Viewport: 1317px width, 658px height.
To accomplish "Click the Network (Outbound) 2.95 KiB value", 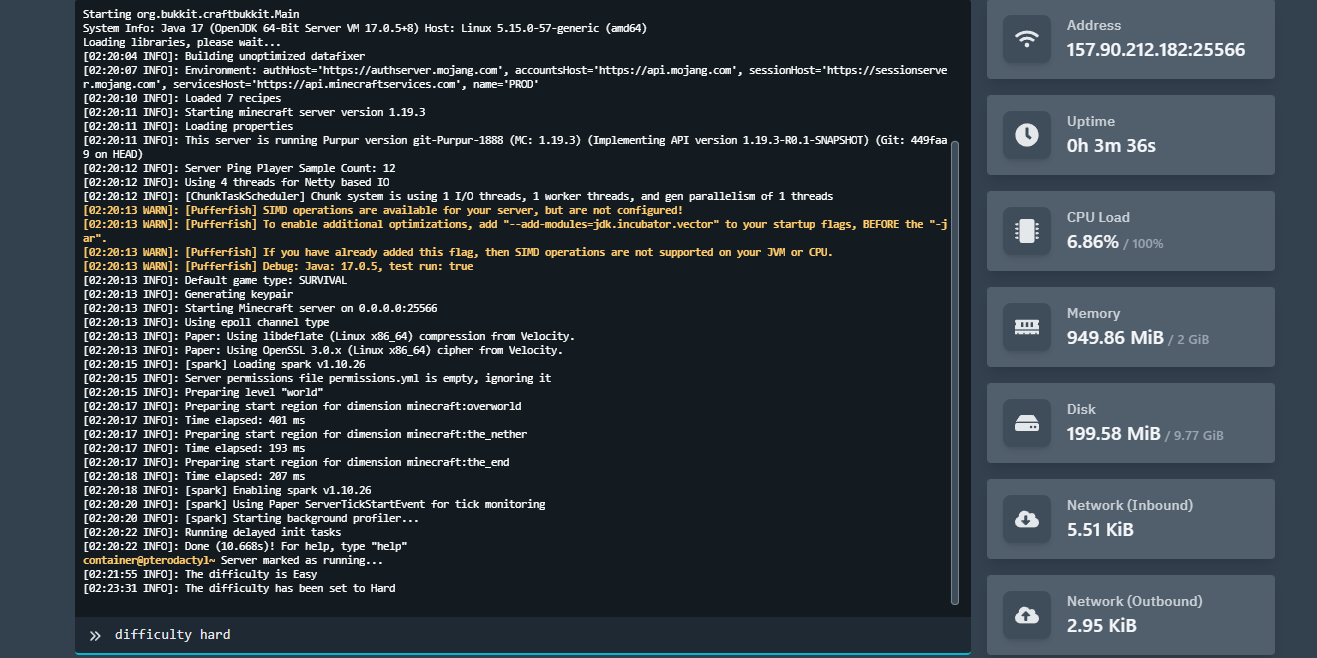I will pos(1101,626).
